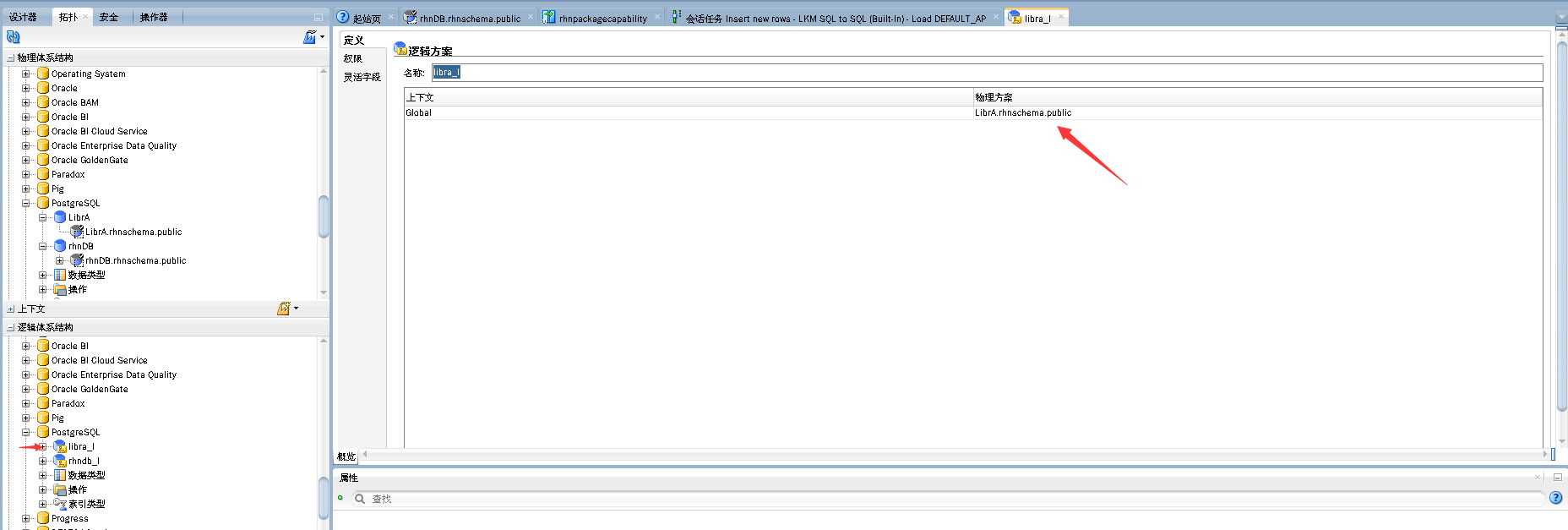1568x530 pixels.
Task: Close the rhnpackagecapability tab
Action: [657, 17]
